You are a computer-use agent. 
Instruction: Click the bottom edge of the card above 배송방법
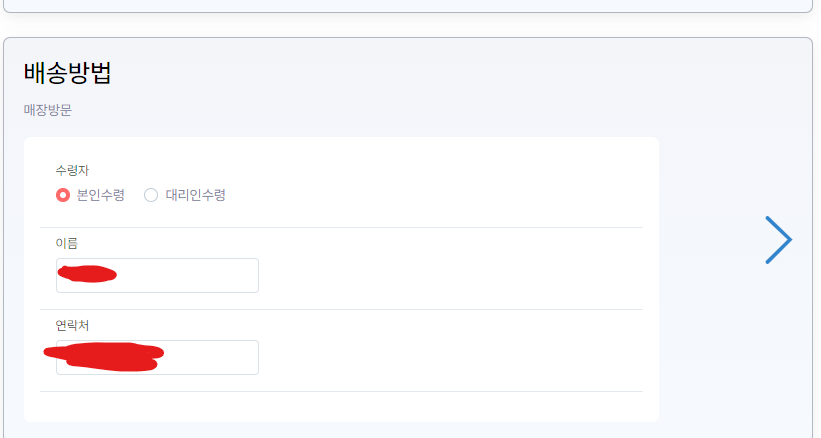pyautogui.click(x=408, y=12)
